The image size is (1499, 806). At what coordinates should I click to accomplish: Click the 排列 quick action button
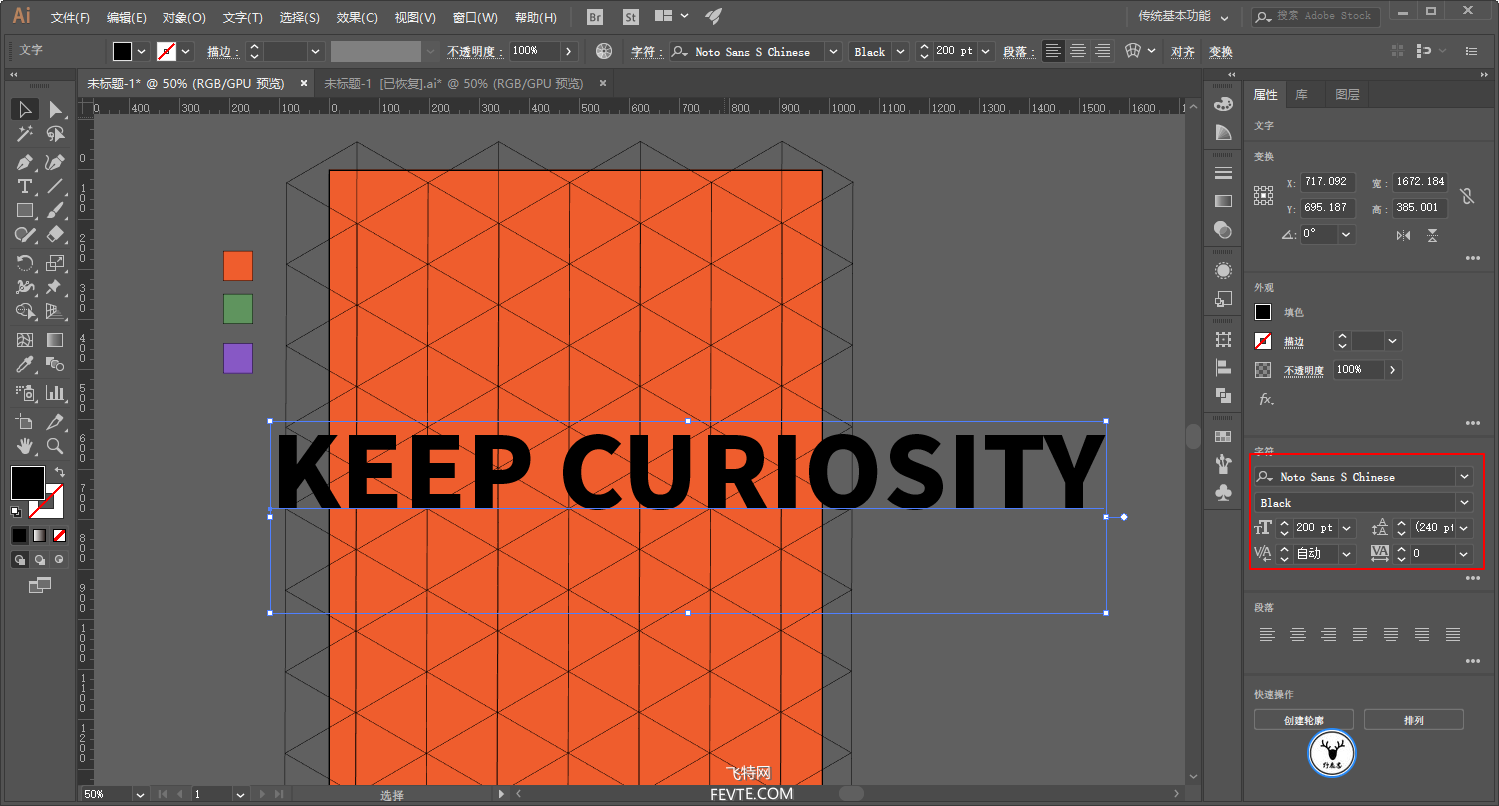1413,720
